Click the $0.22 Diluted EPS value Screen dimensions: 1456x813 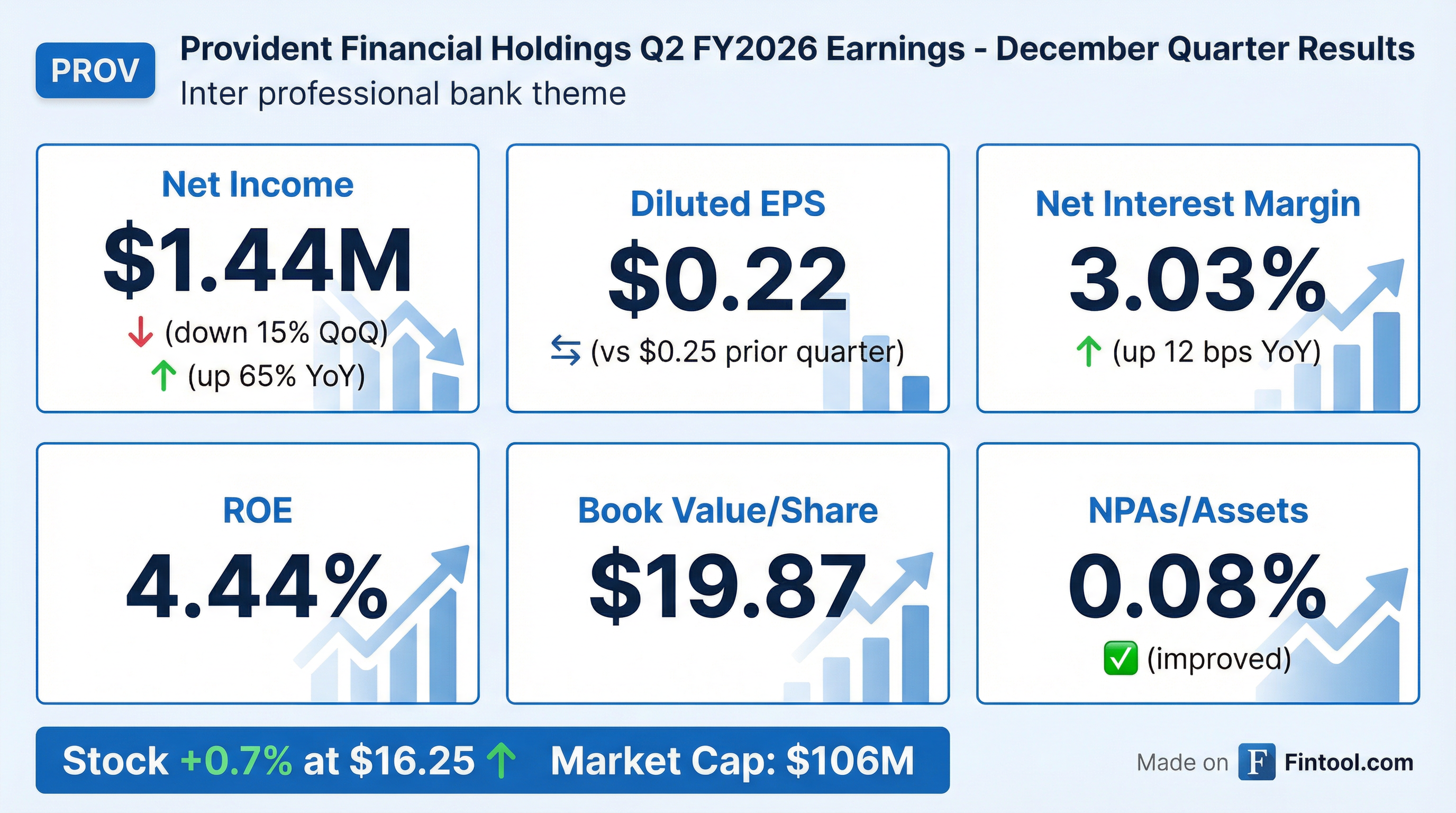coord(727,281)
